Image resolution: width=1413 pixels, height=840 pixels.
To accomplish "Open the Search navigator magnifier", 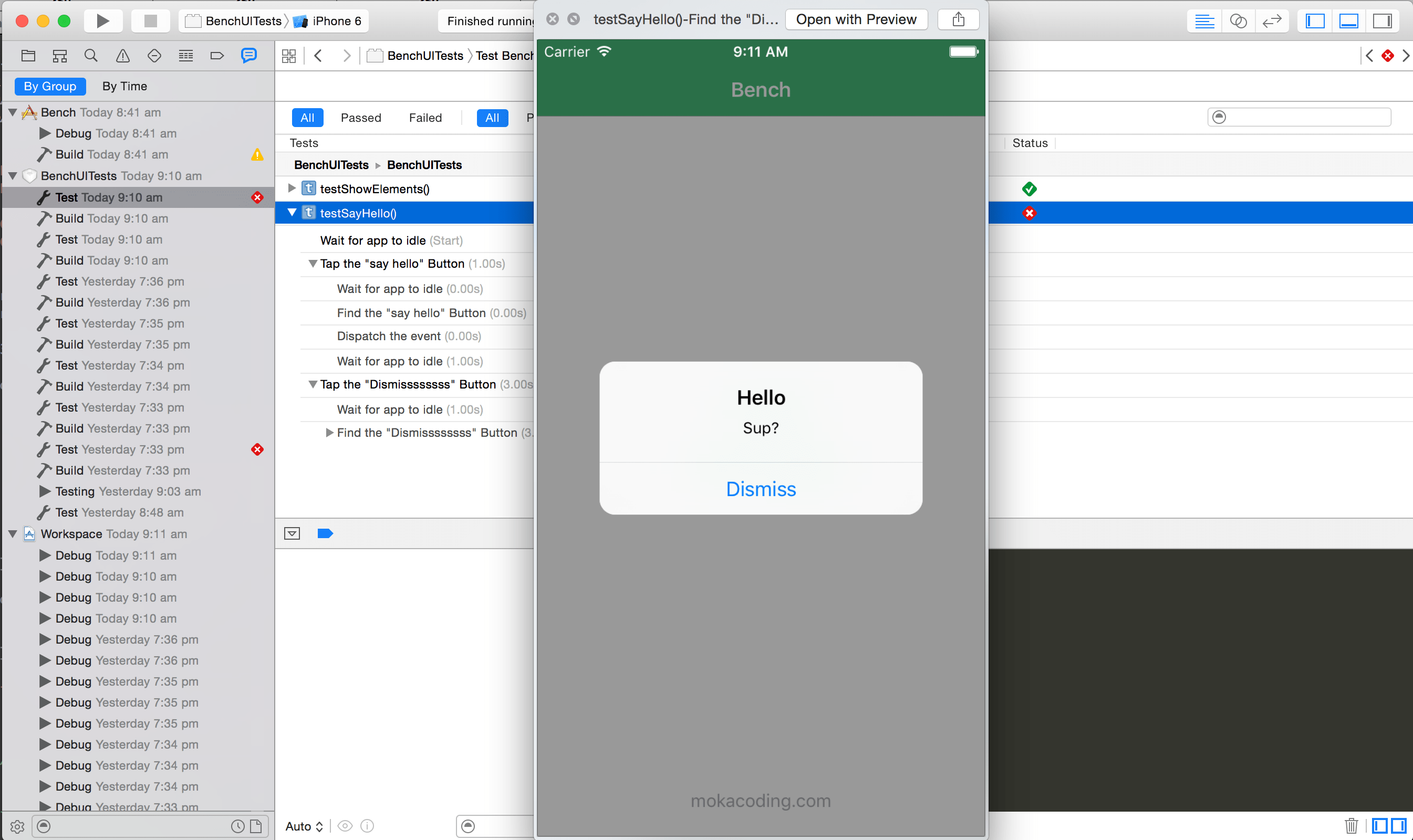I will point(91,56).
